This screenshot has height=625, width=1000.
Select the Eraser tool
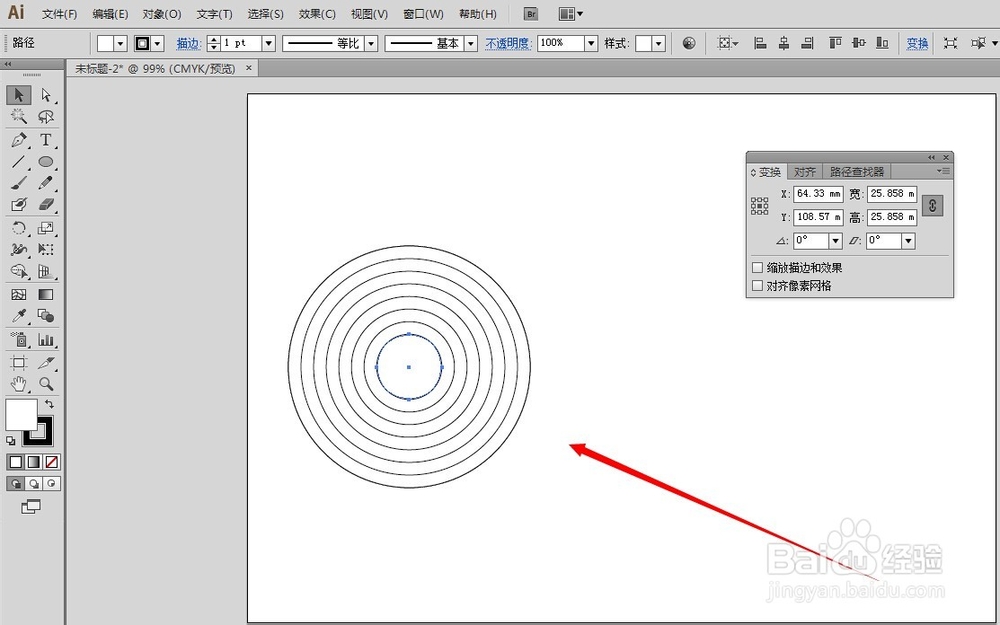click(45, 205)
